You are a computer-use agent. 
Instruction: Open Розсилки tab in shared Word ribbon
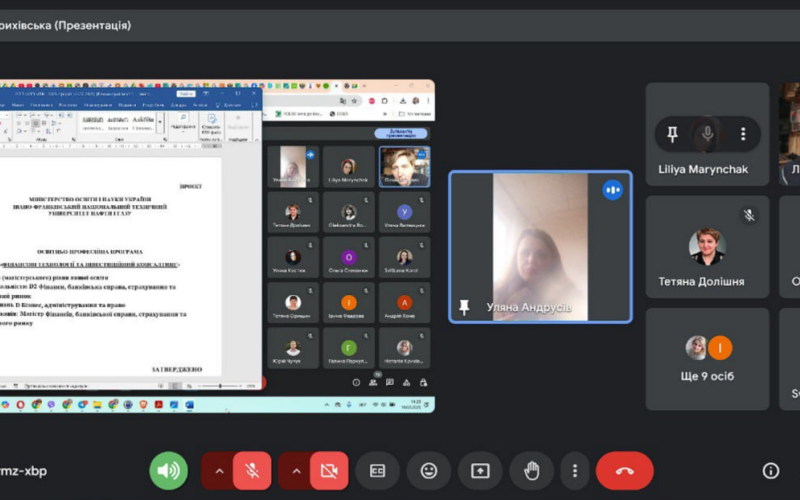[68, 105]
